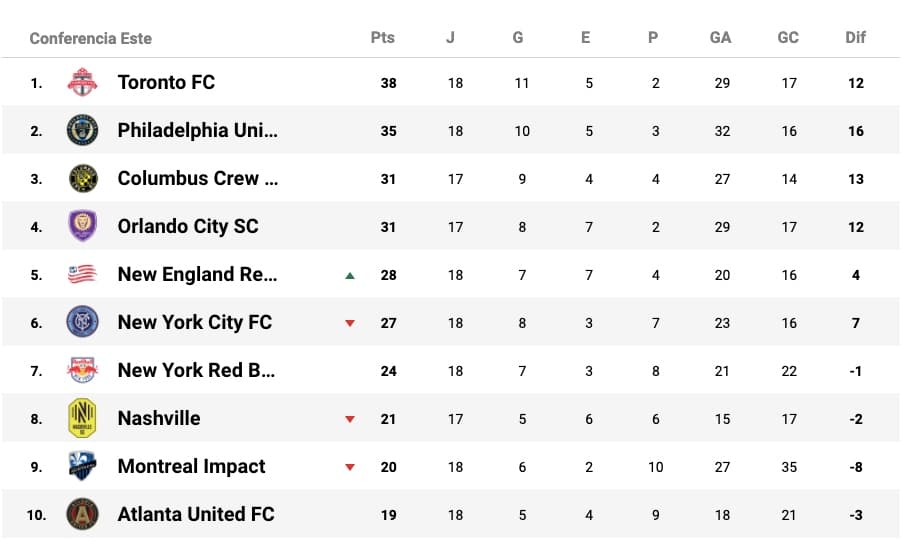
Task: Open the Montreal Impact team link
Action: pyautogui.click(x=192, y=466)
